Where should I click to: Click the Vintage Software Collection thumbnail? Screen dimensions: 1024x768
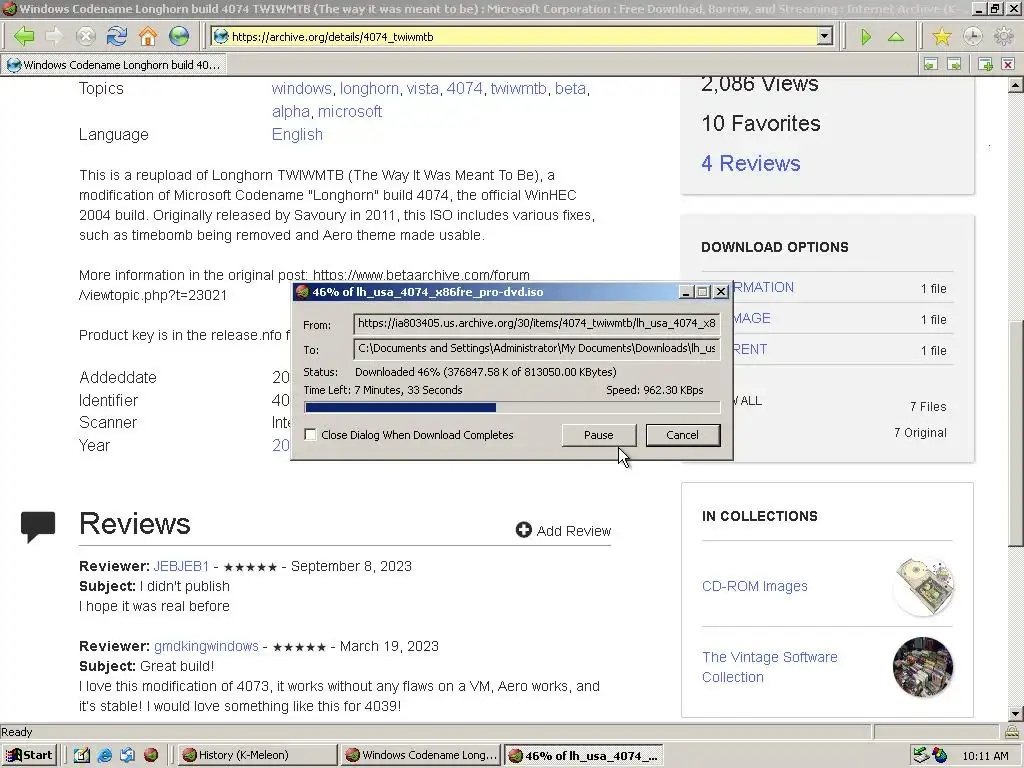pos(923,667)
